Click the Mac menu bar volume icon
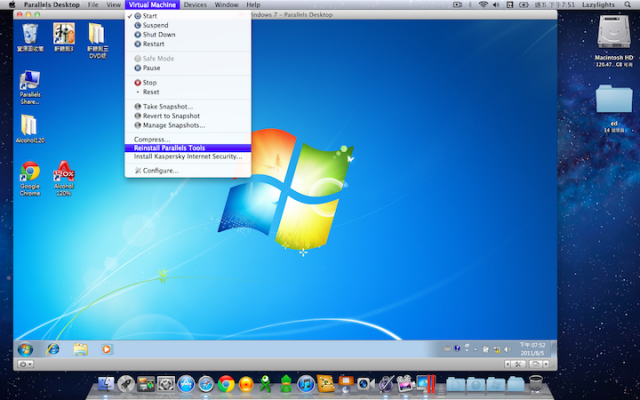Viewport: 640px width, 400px height. (x=496, y=5)
